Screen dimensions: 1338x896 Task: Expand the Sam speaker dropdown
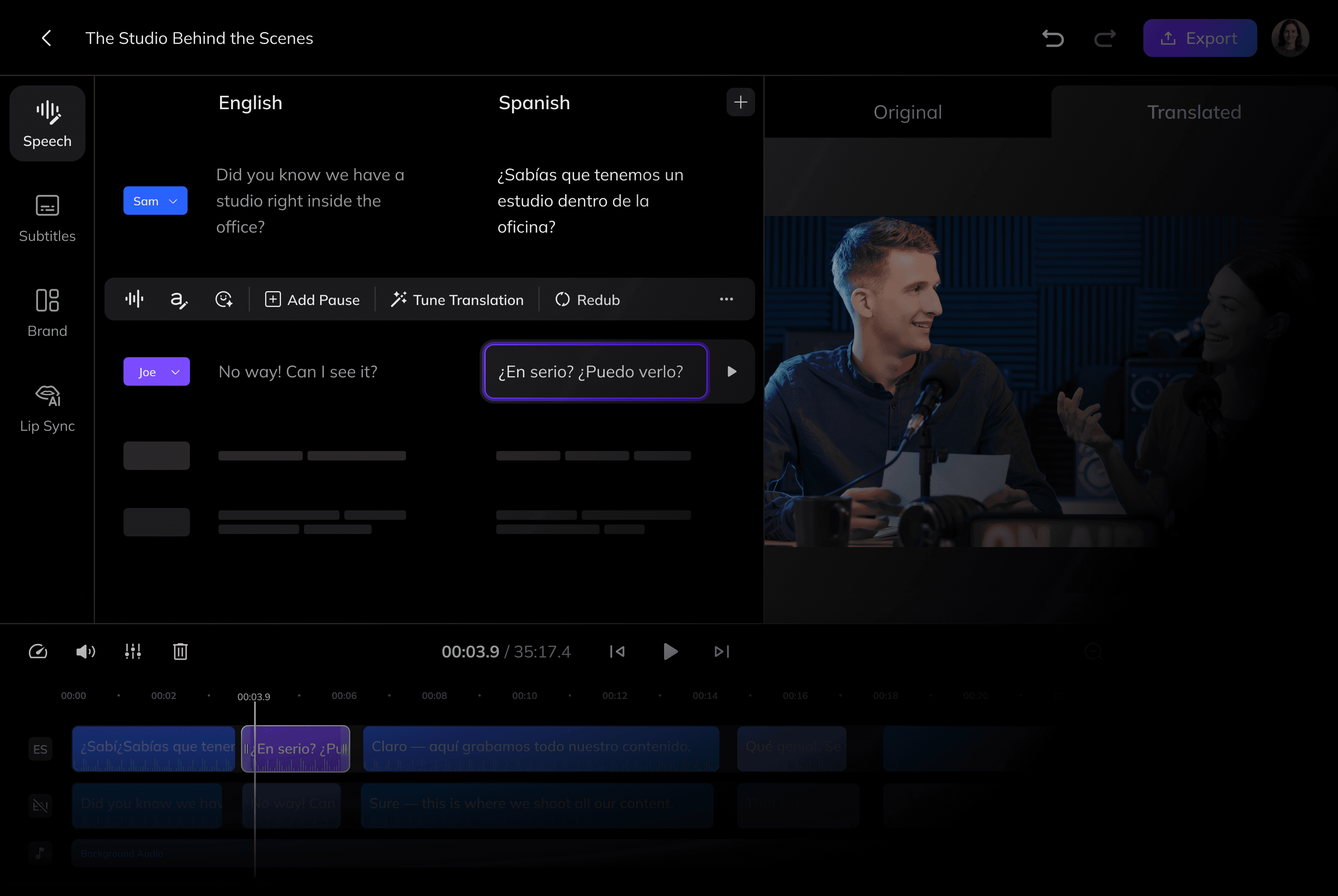[156, 201]
